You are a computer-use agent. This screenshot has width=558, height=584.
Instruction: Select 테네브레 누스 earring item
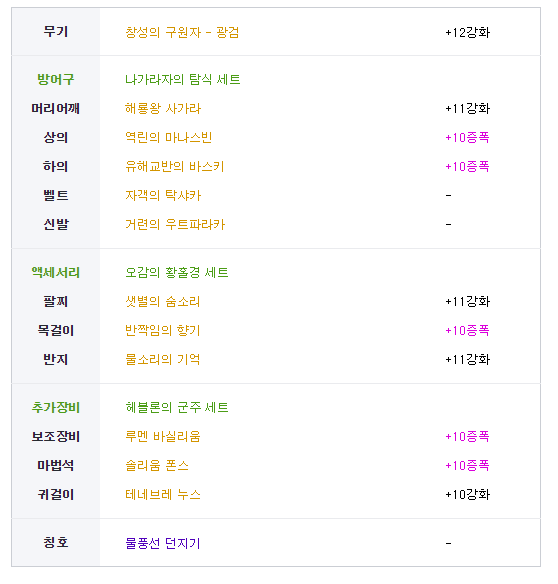coord(163,494)
